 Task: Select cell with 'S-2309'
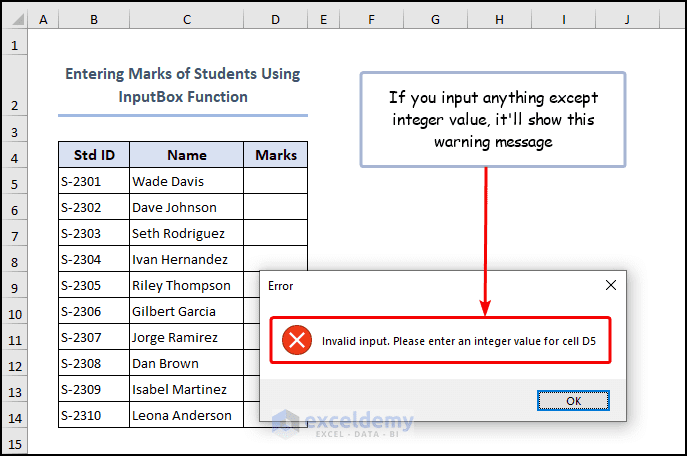click(x=94, y=389)
